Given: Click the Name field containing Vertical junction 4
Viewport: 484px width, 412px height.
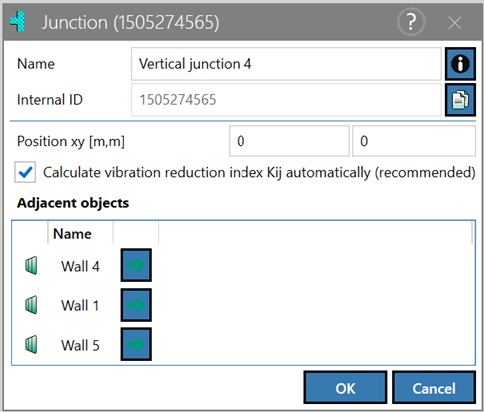Looking at the screenshot, I should [286, 64].
